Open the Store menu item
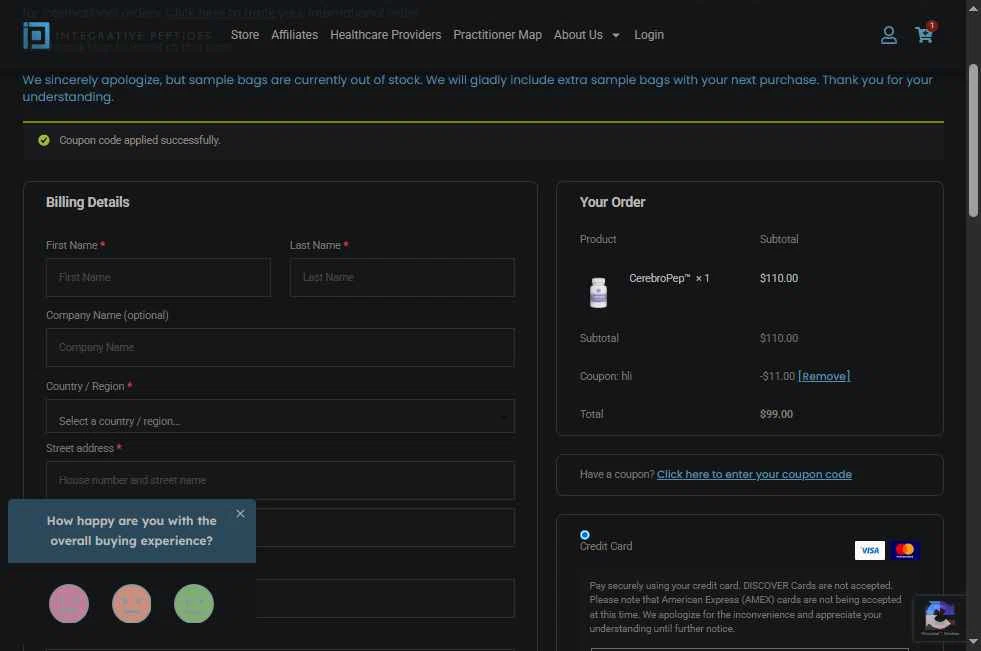 point(245,35)
